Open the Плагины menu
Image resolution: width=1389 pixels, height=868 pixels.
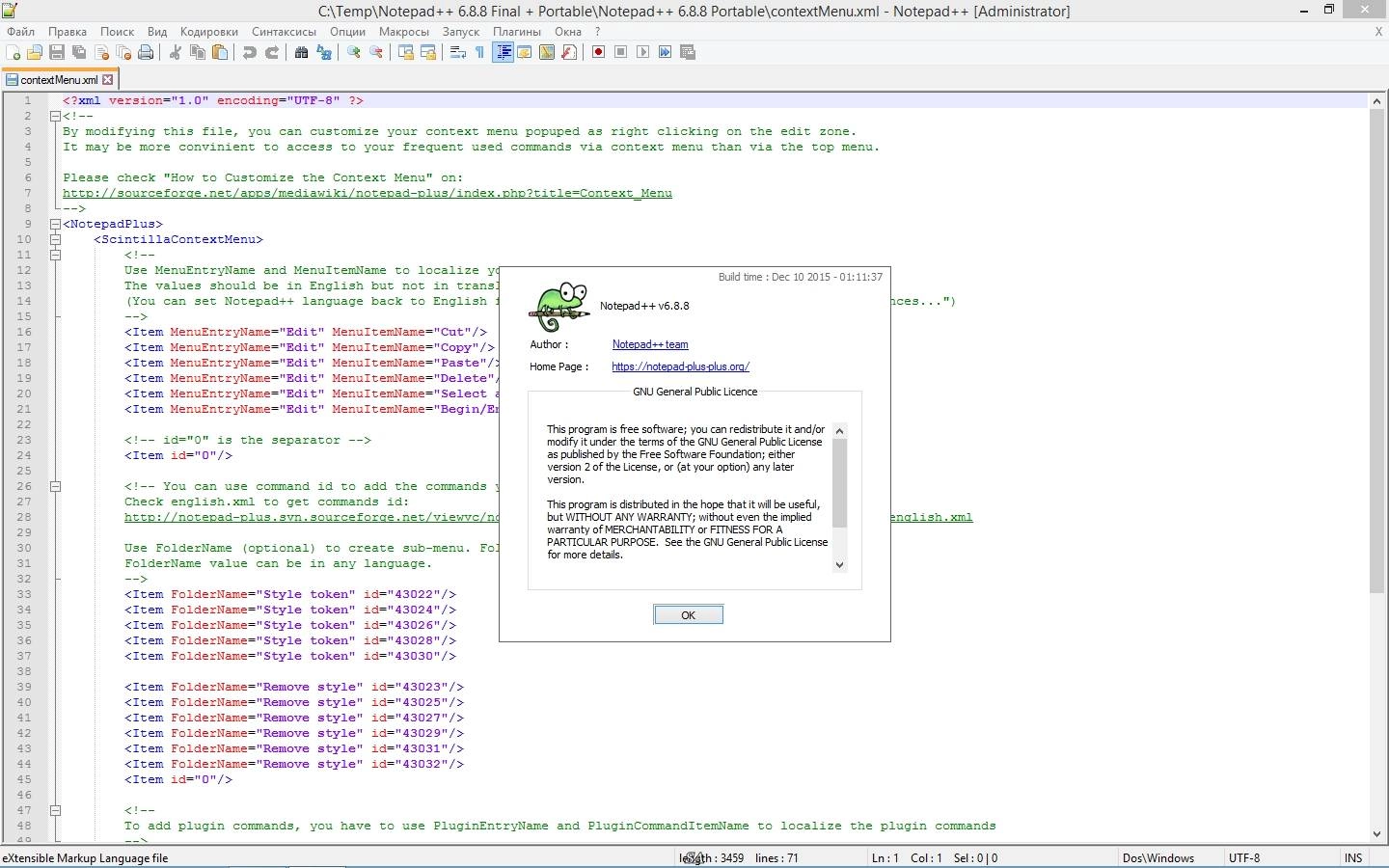tap(517, 31)
